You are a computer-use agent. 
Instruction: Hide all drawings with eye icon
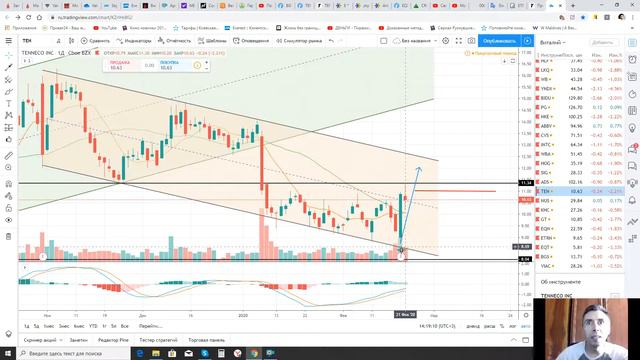(9, 220)
